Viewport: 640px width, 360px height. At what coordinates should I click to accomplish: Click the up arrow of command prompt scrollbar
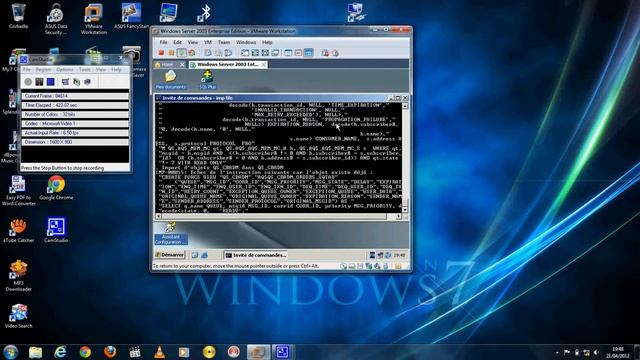point(405,106)
